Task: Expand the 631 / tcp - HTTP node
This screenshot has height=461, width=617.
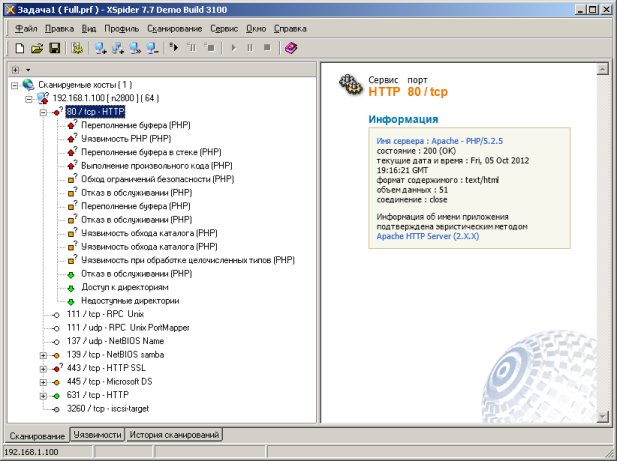Action: (43, 396)
